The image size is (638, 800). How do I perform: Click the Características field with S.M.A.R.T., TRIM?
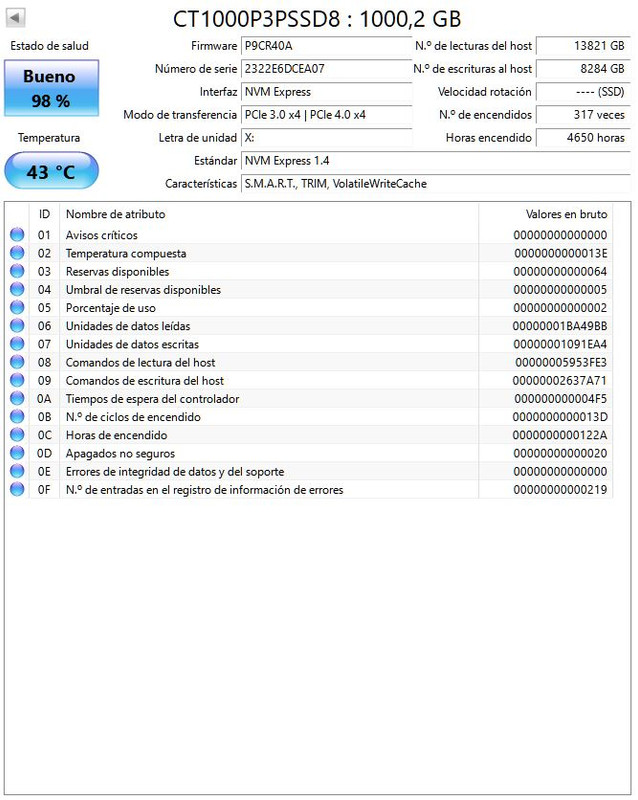[x=436, y=184]
